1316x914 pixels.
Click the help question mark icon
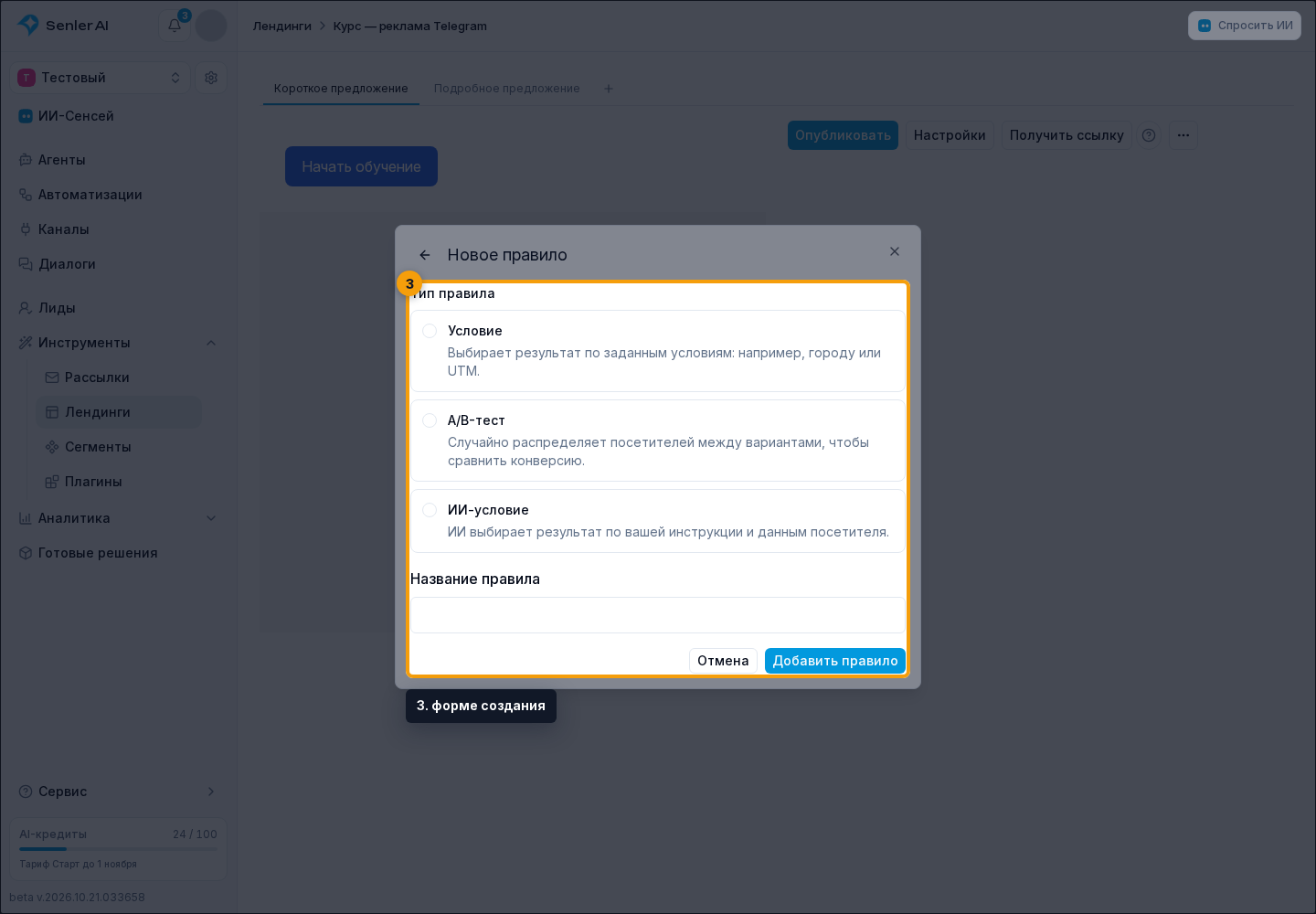click(x=1149, y=135)
